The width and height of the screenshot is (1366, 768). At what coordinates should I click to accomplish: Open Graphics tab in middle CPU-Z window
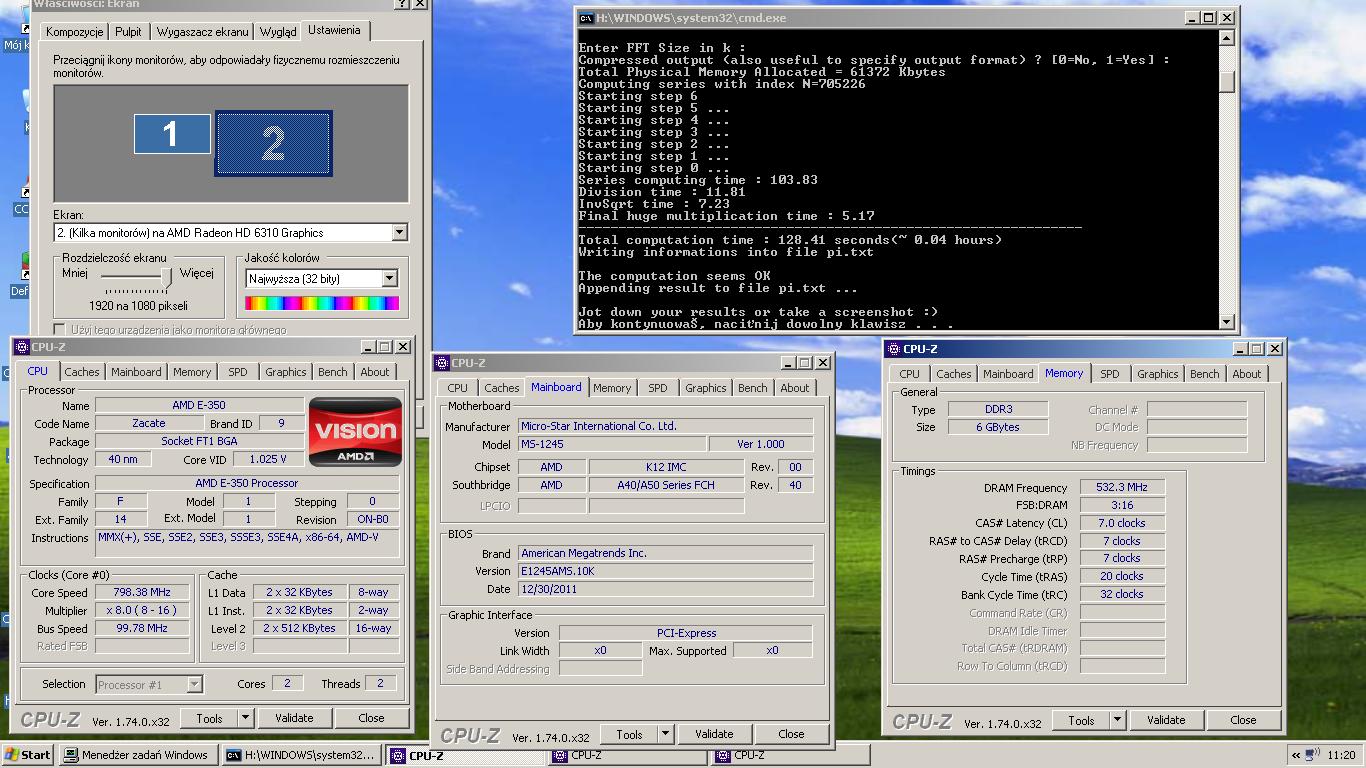pos(706,388)
